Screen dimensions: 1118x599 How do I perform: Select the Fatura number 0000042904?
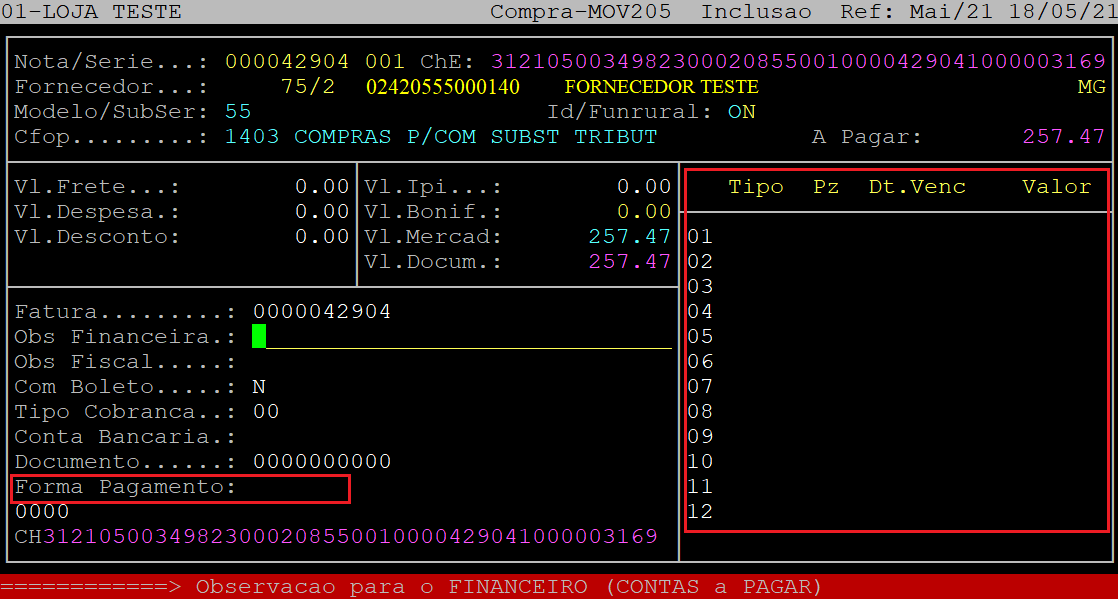[x=321, y=312]
